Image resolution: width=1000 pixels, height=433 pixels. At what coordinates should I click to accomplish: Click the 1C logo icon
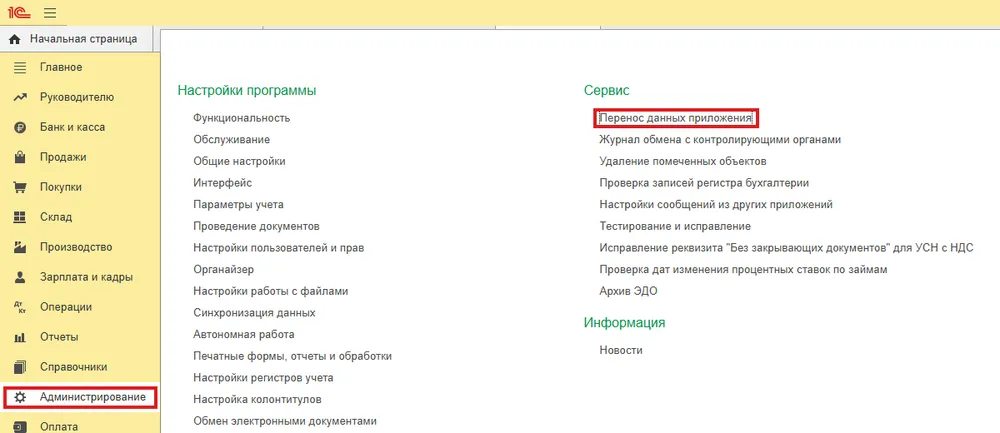(21, 13)
